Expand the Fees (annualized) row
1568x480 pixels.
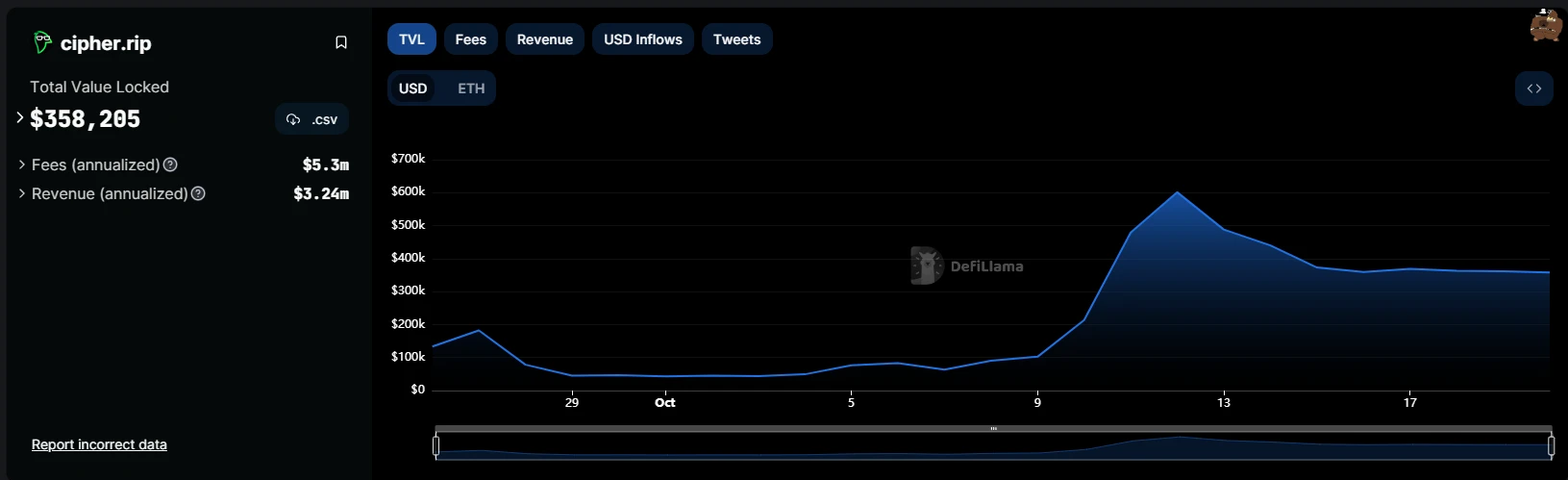click(22, 165)
